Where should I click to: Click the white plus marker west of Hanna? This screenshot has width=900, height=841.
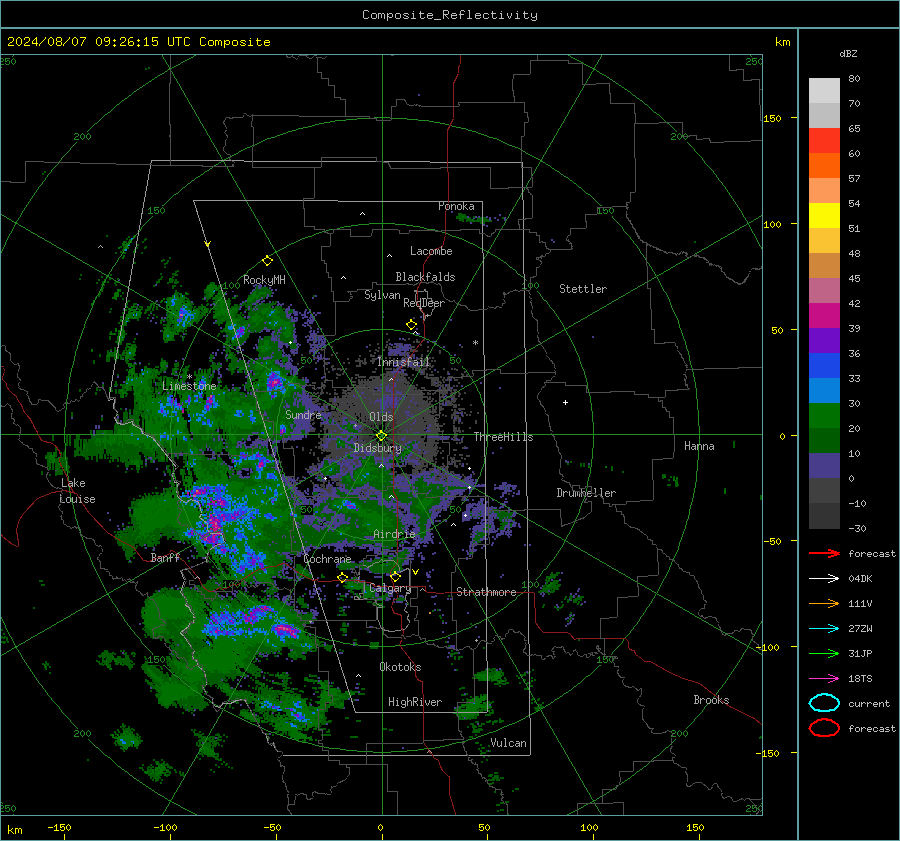click(x=565, y=402)
